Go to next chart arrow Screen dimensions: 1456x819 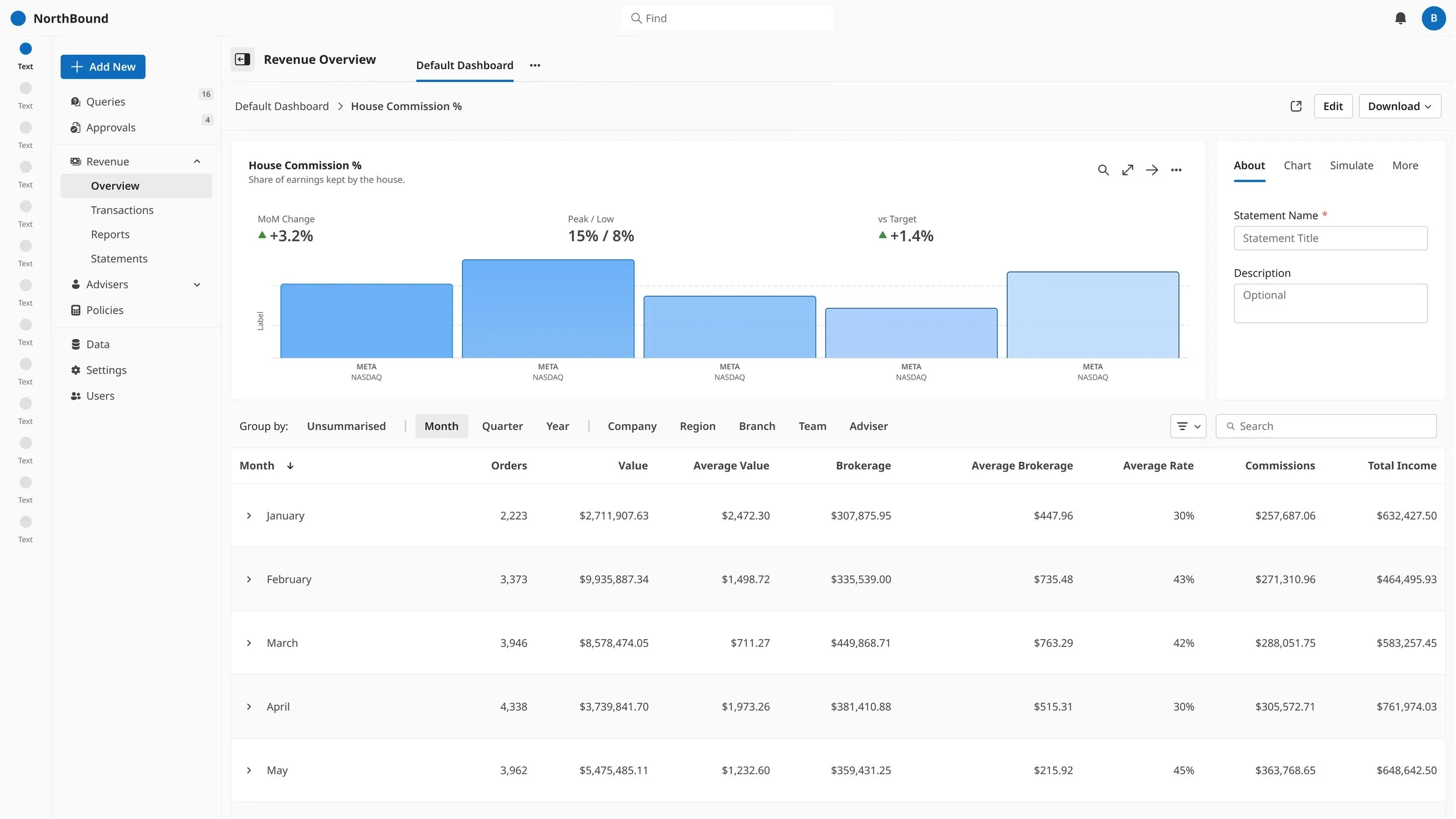(x=1151, y=170)
